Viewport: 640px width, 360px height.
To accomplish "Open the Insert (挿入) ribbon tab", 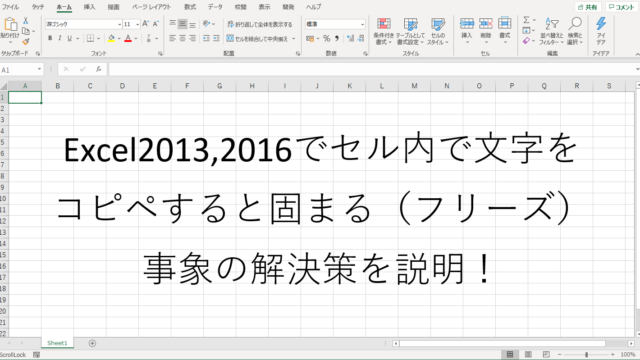I will click(89, 7).
